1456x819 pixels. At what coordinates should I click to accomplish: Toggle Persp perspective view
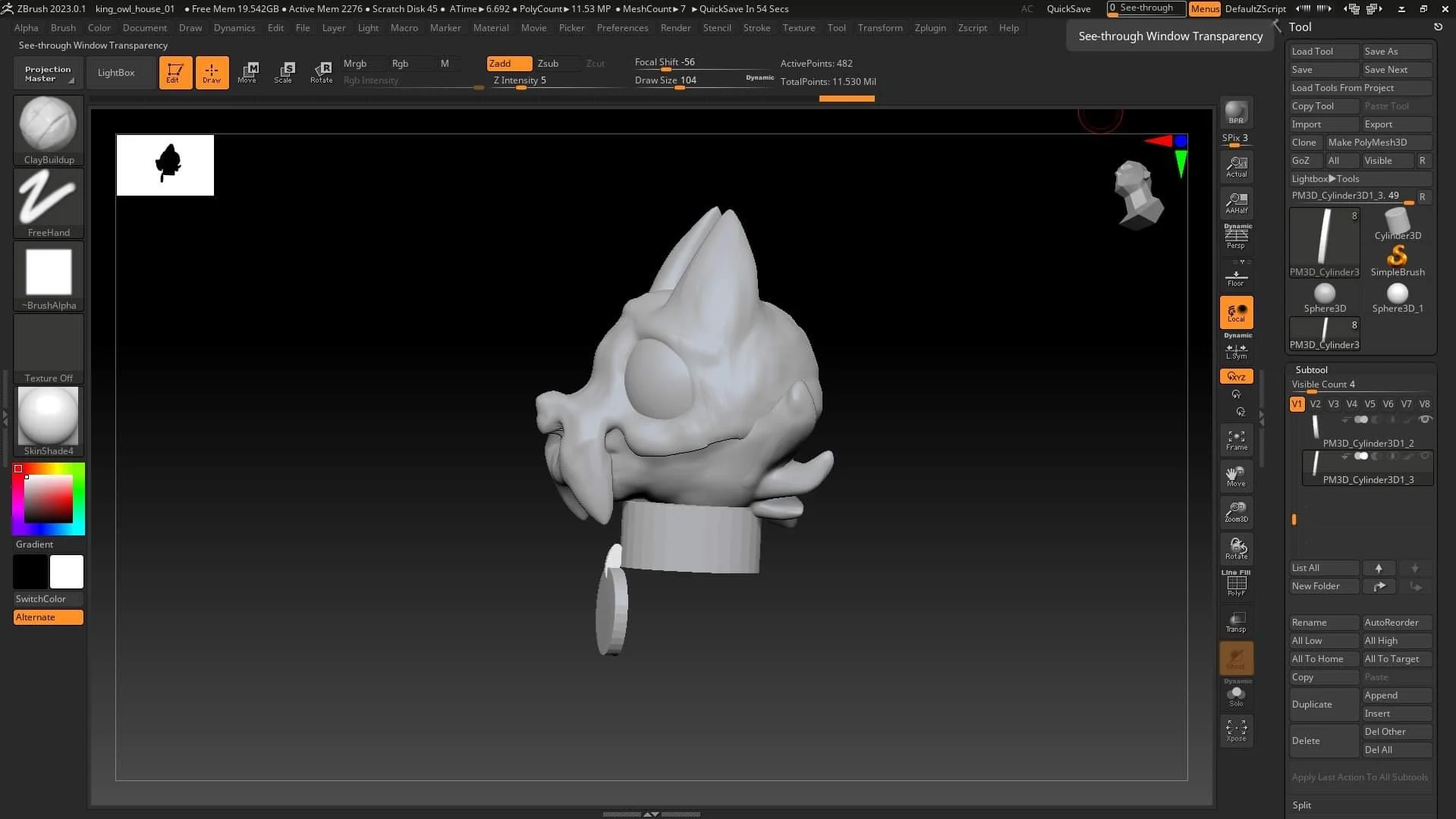pyautogui.click(x=1236, y=238)
